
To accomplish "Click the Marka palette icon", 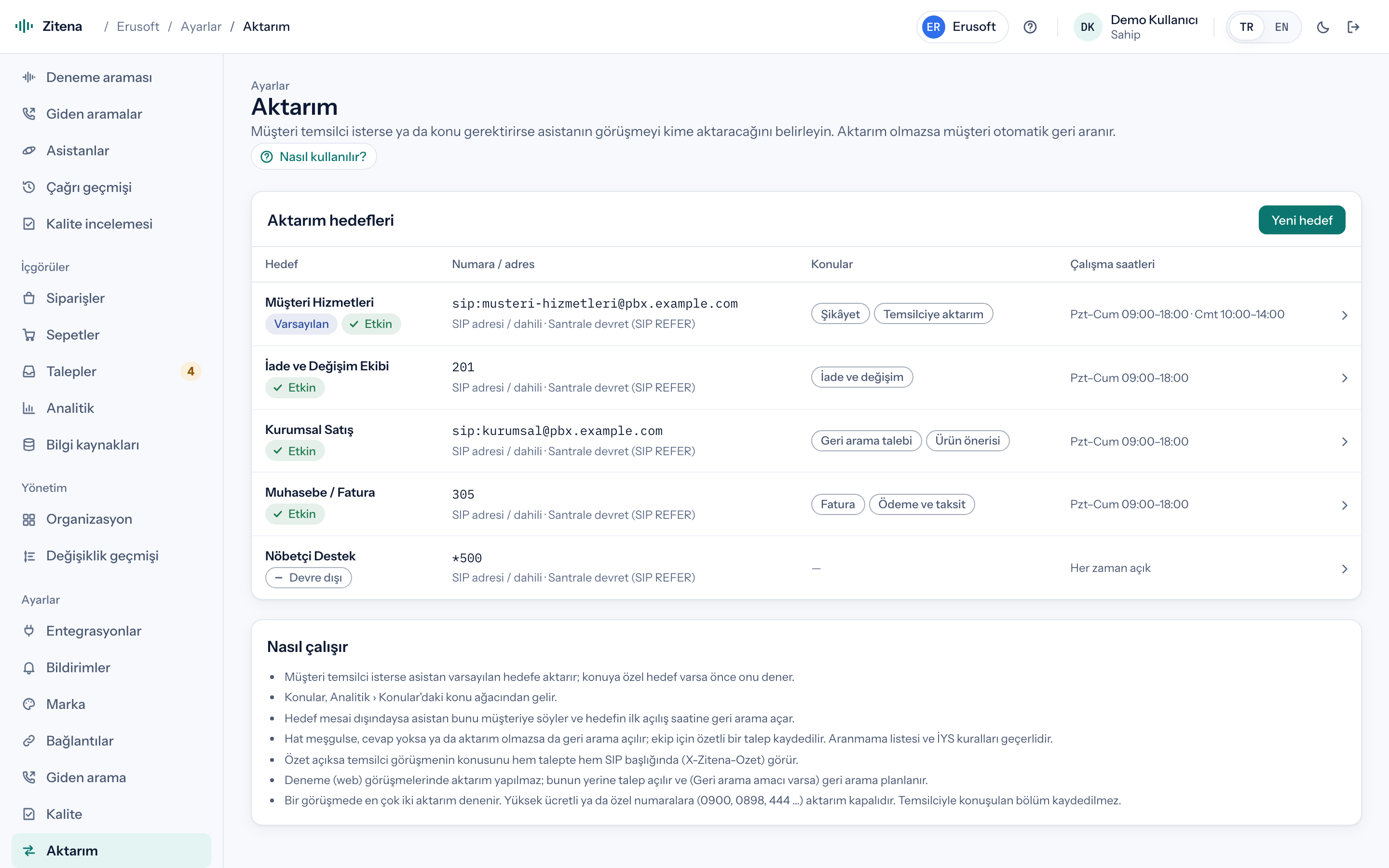I will [29, 705].
